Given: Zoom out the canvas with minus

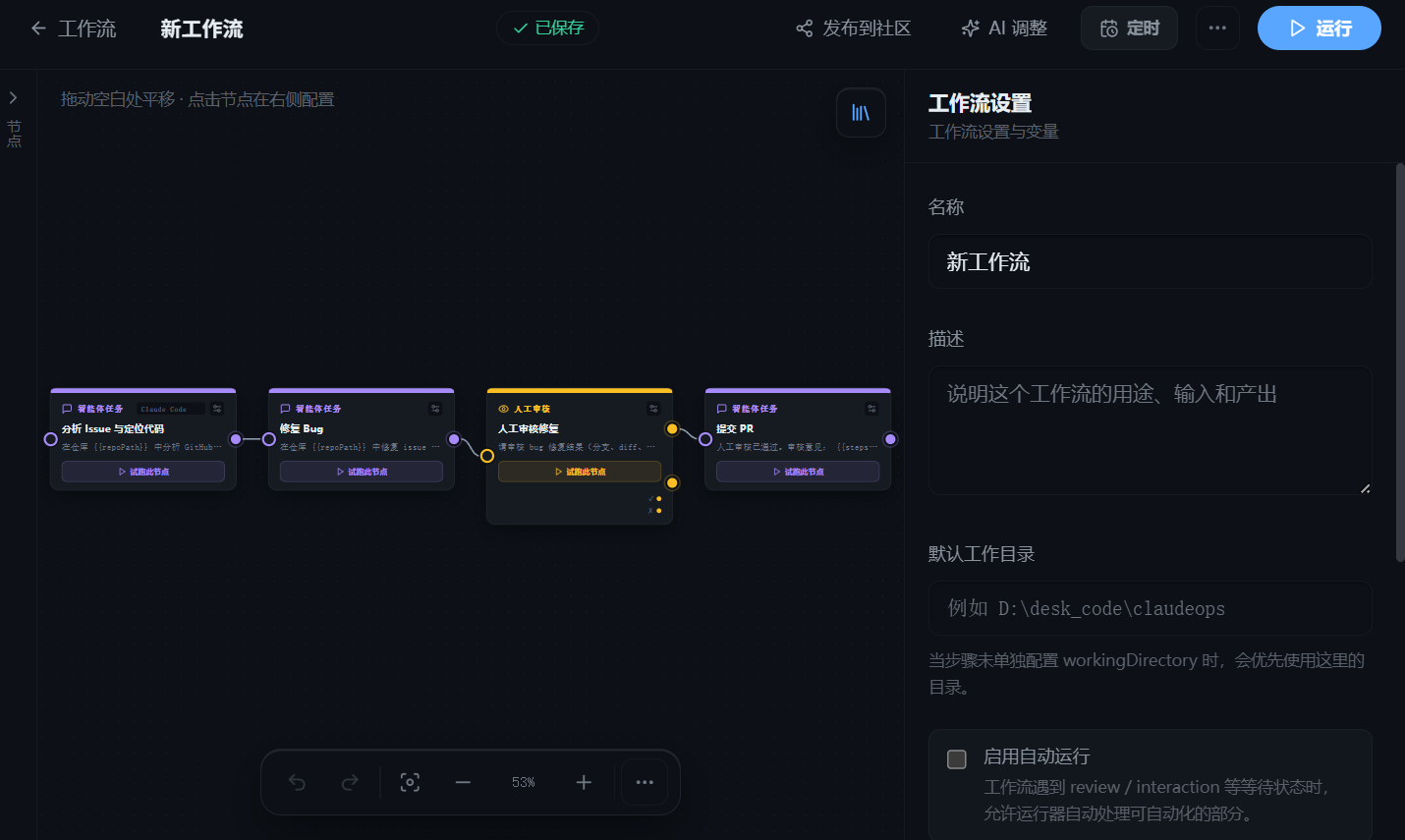Looking at the screenshot, I should tap(463, 782).
